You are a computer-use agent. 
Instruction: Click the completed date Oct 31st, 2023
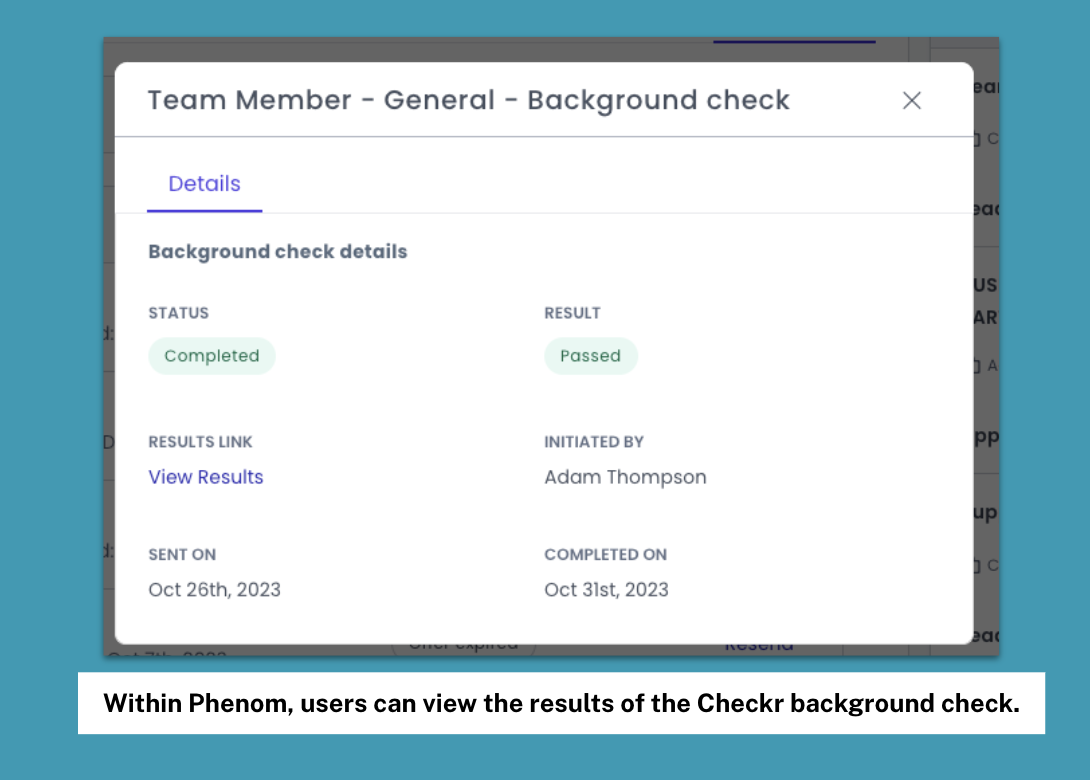[606, 590]
